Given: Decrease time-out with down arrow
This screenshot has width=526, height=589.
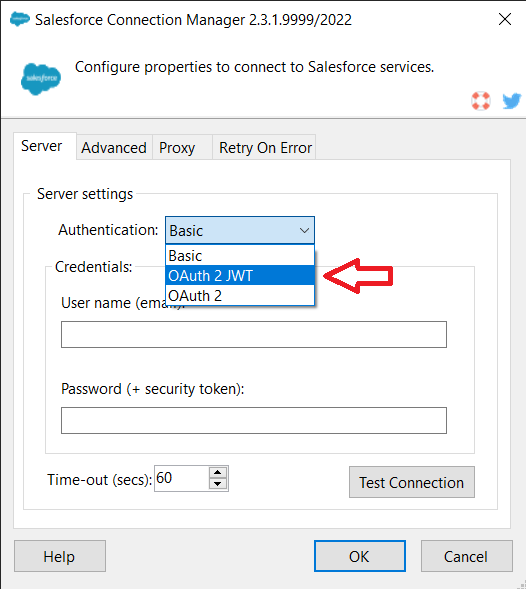Looking at the screenshot, I should 218,484.
